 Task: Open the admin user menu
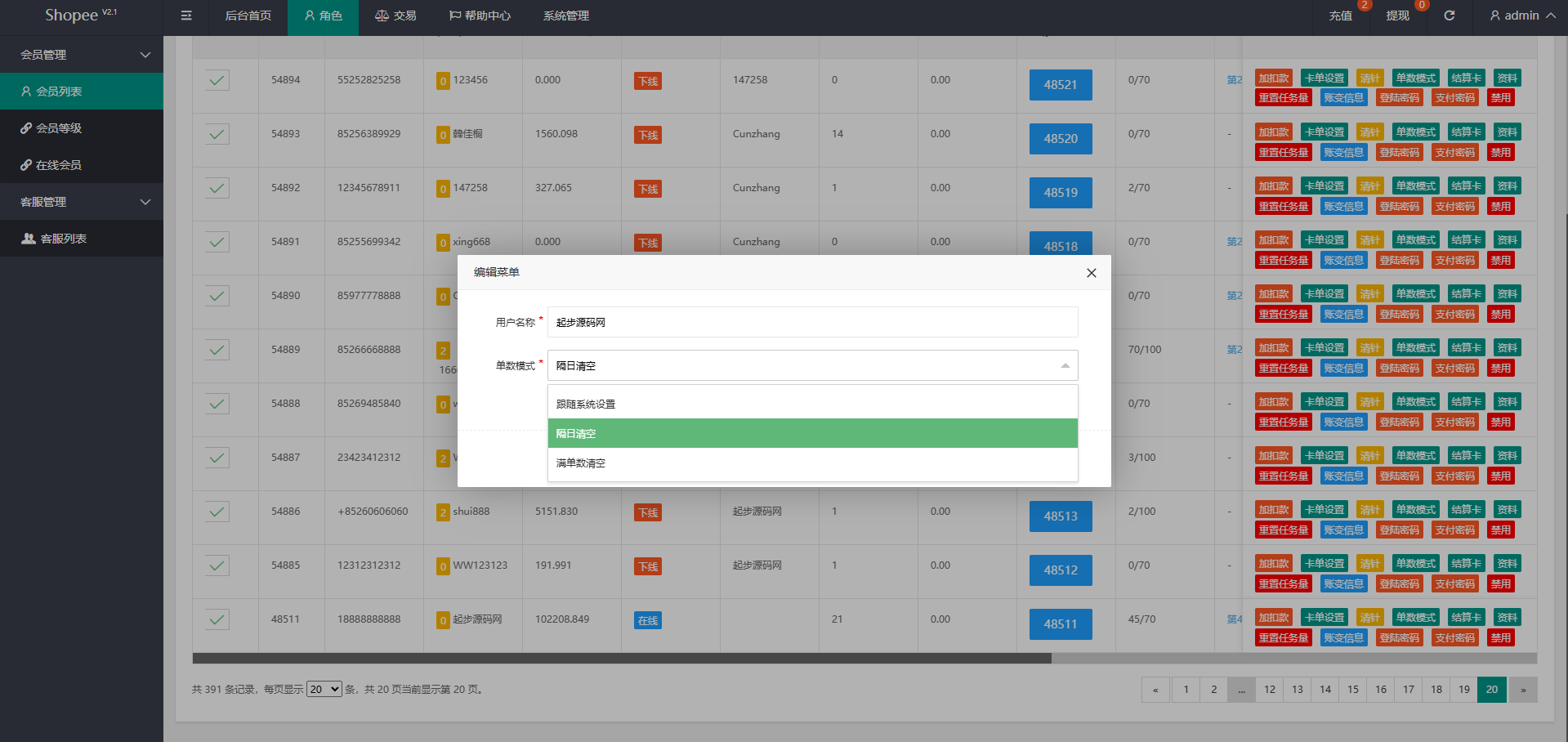click(x=1521, y=16)
